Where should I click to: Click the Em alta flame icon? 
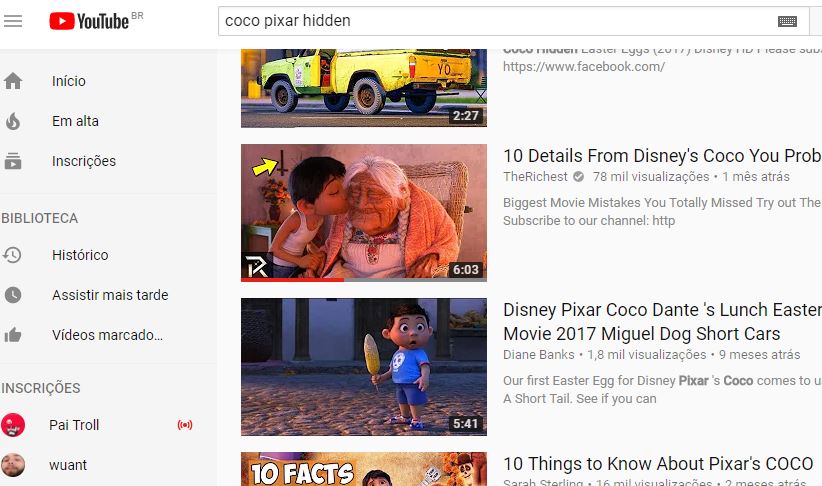pyautogui.click(x=13, y=121)
